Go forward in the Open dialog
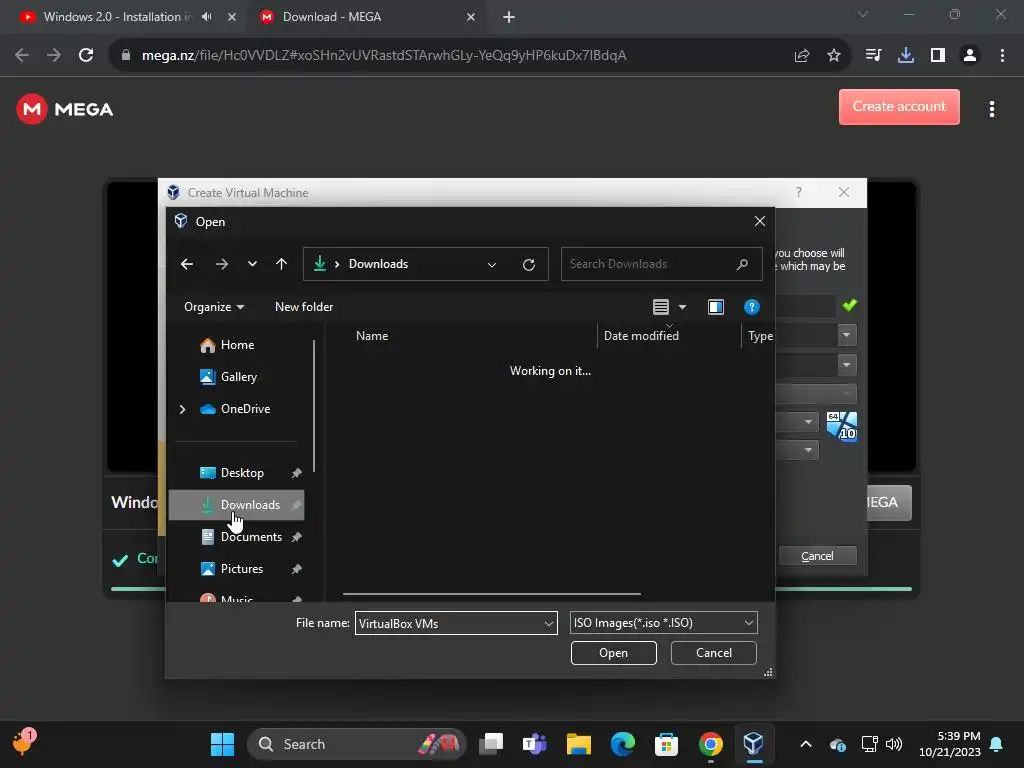Image resolution: width=1024 pixels, height=768 pixels. (222, 264)
